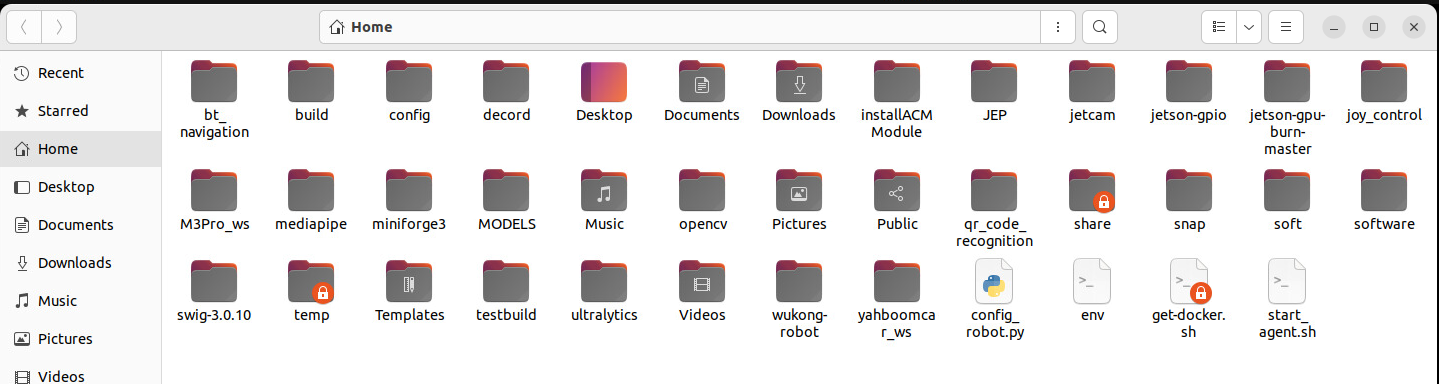This screenshot has height=384, width=1439.
Task: Go forward with the right arrow button
Action: click(59, 27)
